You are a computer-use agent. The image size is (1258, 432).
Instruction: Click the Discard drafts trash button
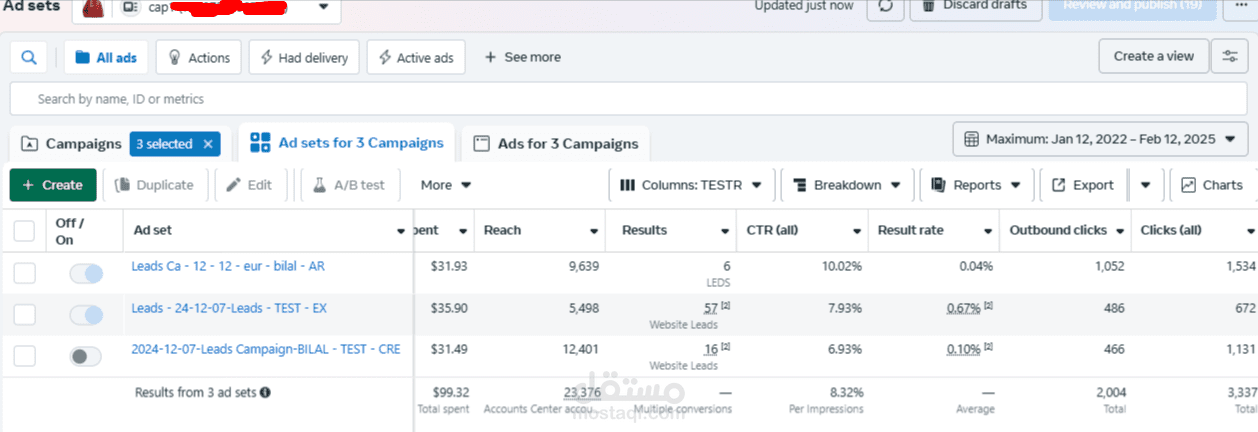pyautogui.click(x=975, y=6)
